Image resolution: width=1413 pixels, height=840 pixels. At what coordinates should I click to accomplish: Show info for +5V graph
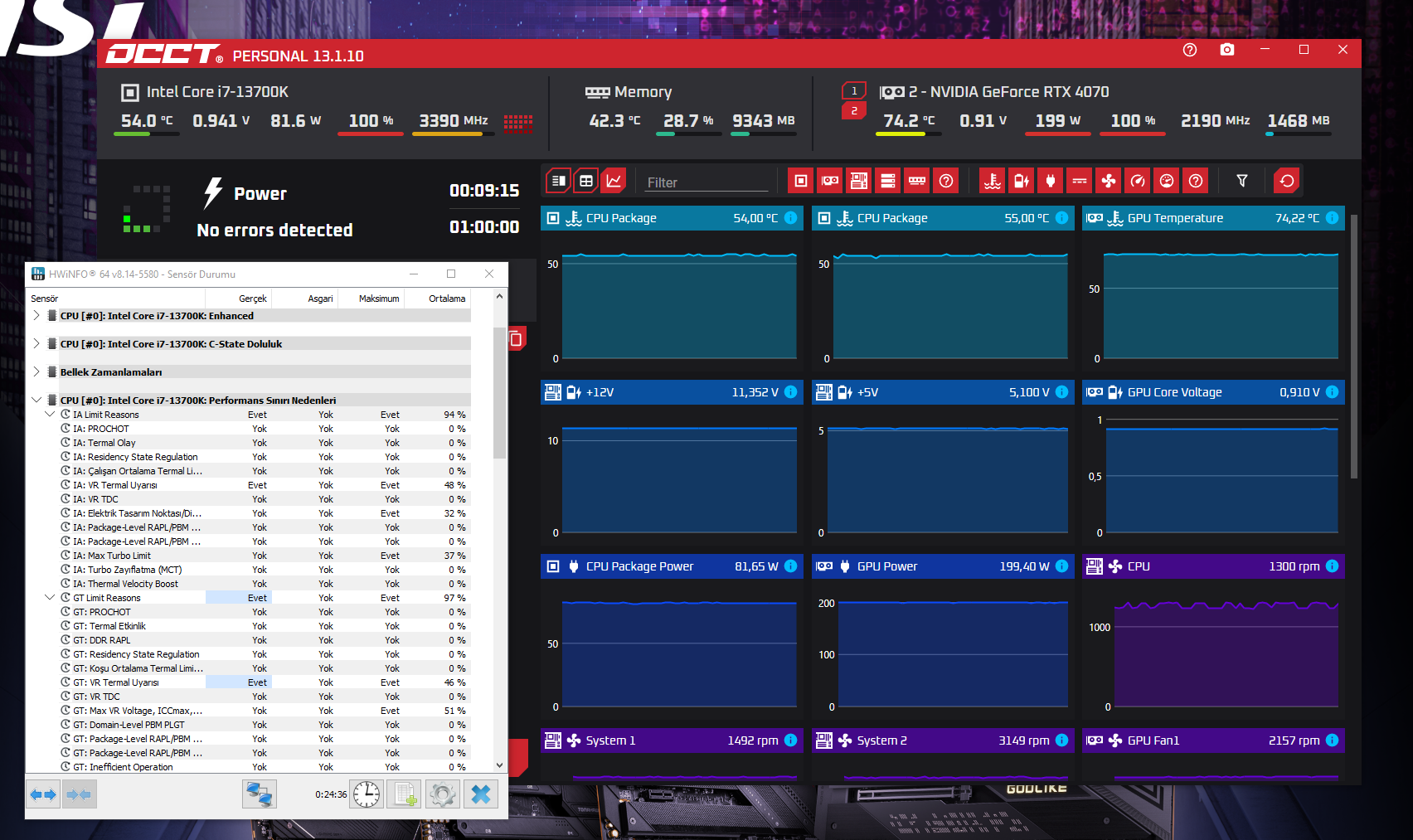tap(1061, 392)
